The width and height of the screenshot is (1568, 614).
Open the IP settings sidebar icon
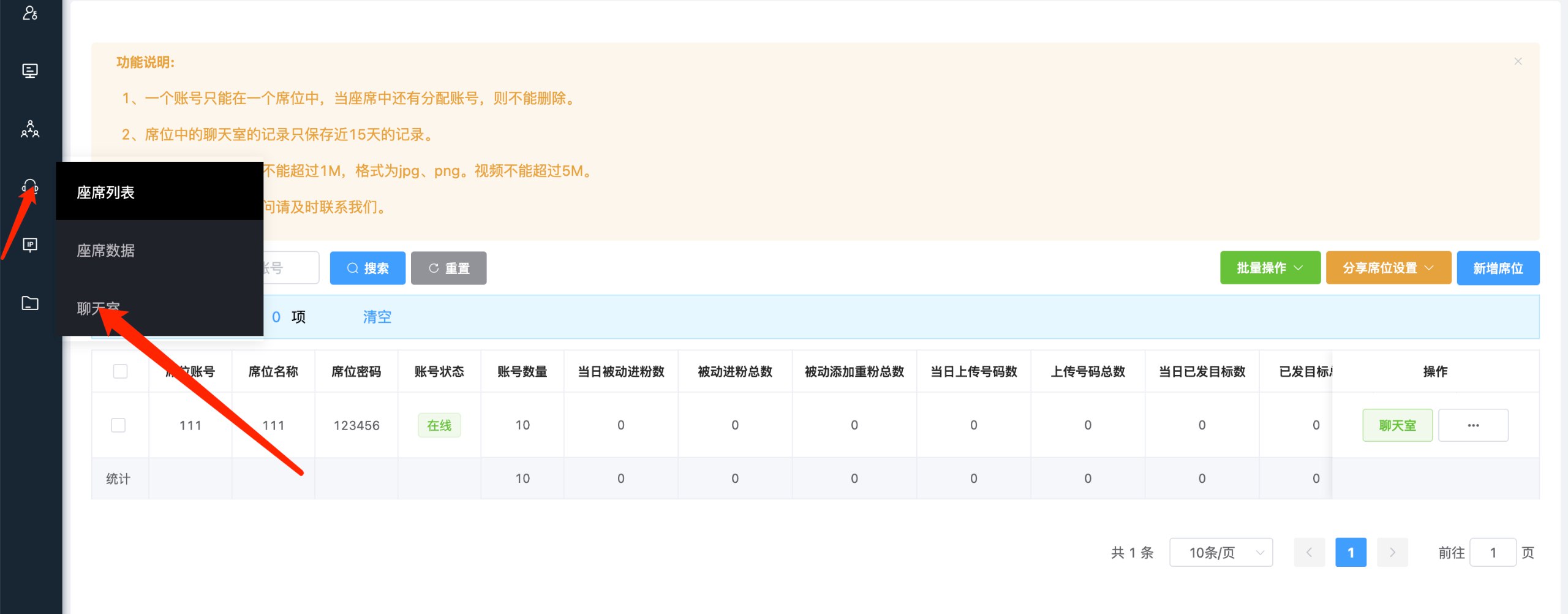coord(30,245)
